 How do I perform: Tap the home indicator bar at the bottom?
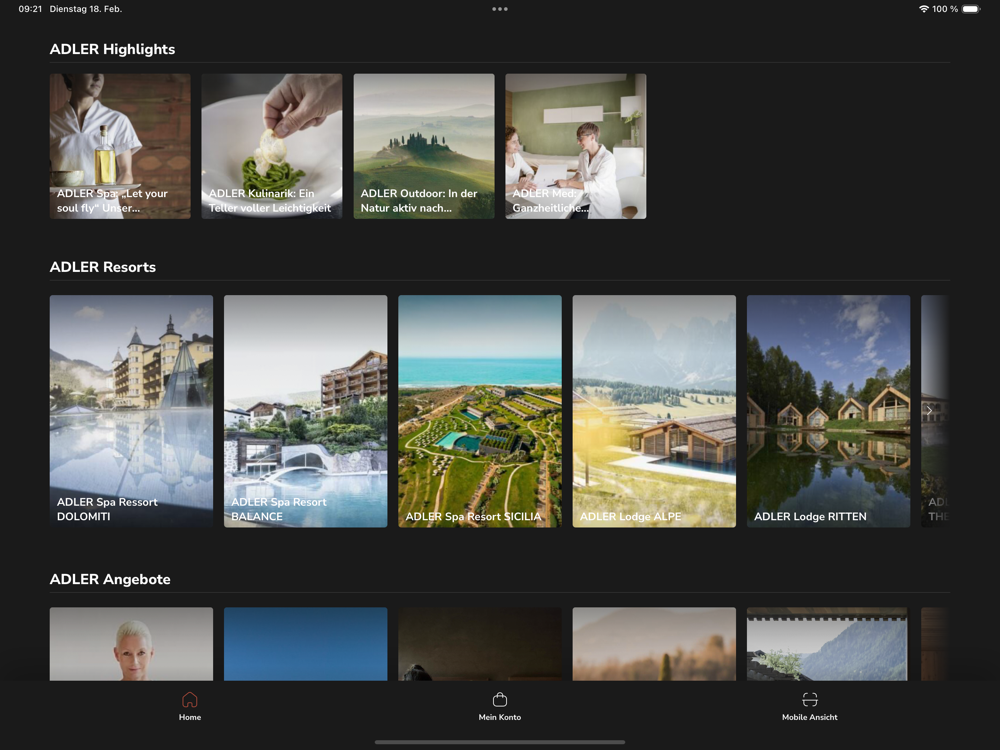coord(500,742)
